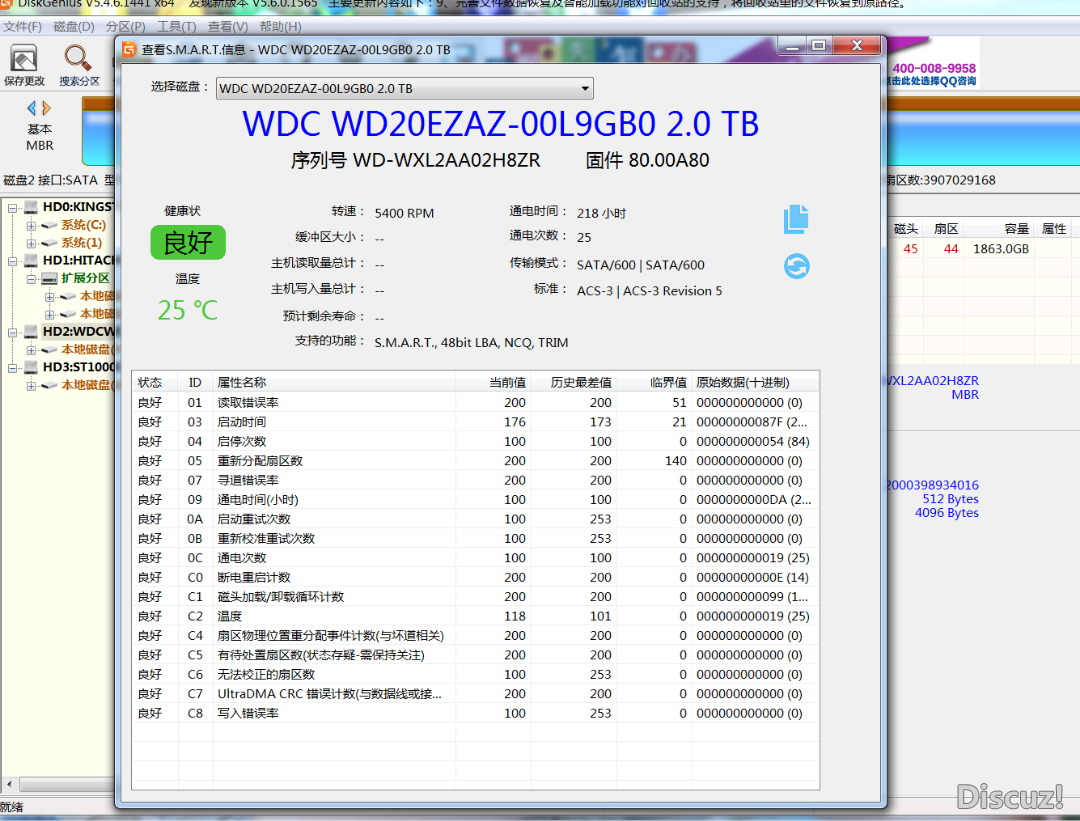Click the tree panel scroll left arrow

click(x=9, y=784)
